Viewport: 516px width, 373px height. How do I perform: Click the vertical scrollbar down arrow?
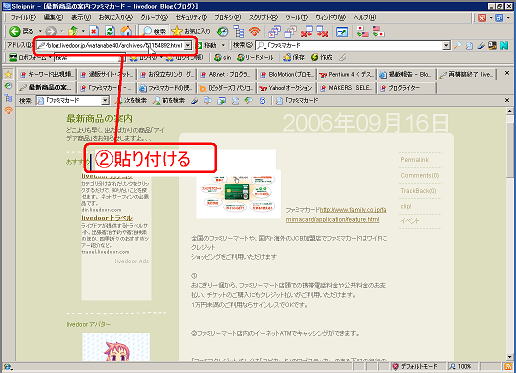point(510,357)
